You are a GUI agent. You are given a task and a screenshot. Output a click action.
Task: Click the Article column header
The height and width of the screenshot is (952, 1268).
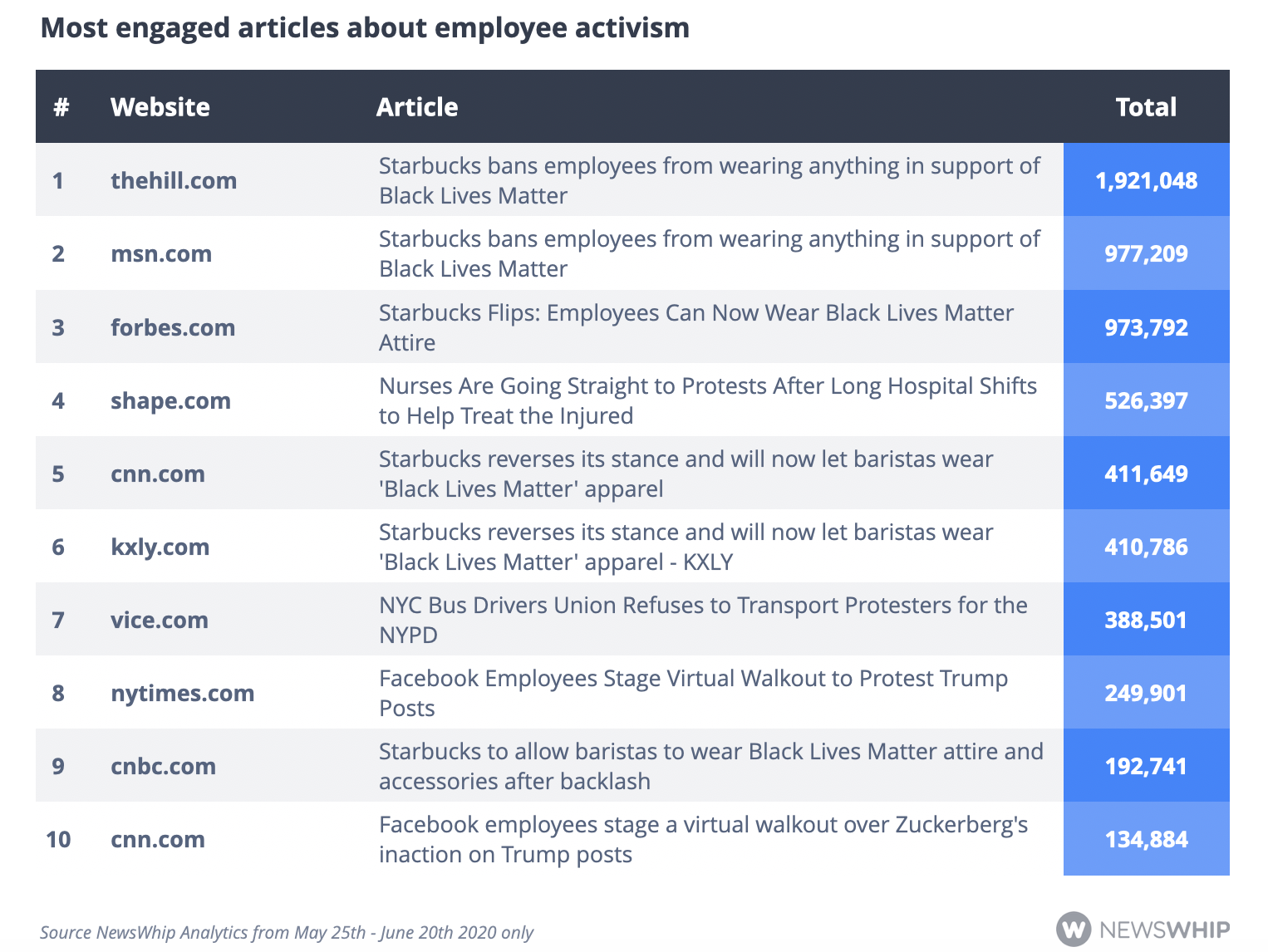(417, 107)
